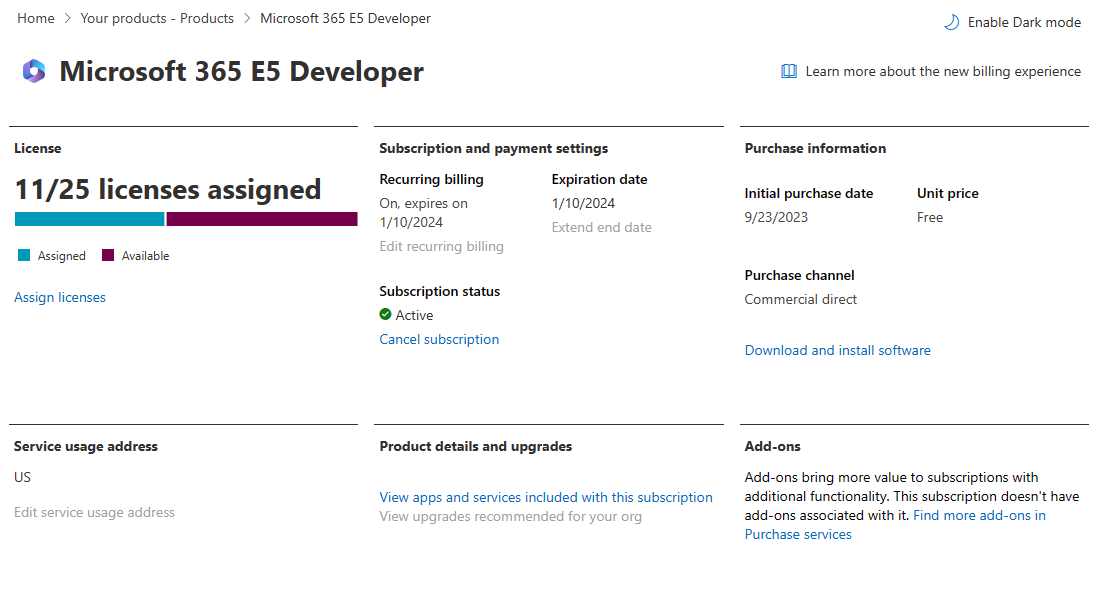1100x595 pixels.
Task: Select the expiration date value 1/10/2024
Action: click(x=583, y=203)
